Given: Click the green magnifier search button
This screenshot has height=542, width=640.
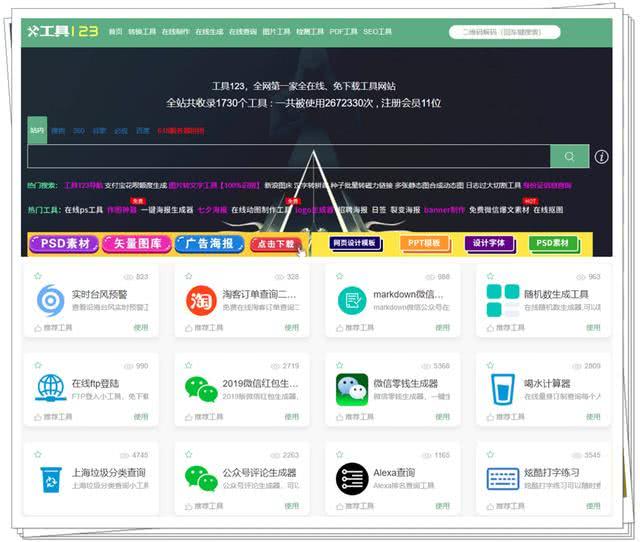Looking at the screenshot, I should tap(569, 156).
